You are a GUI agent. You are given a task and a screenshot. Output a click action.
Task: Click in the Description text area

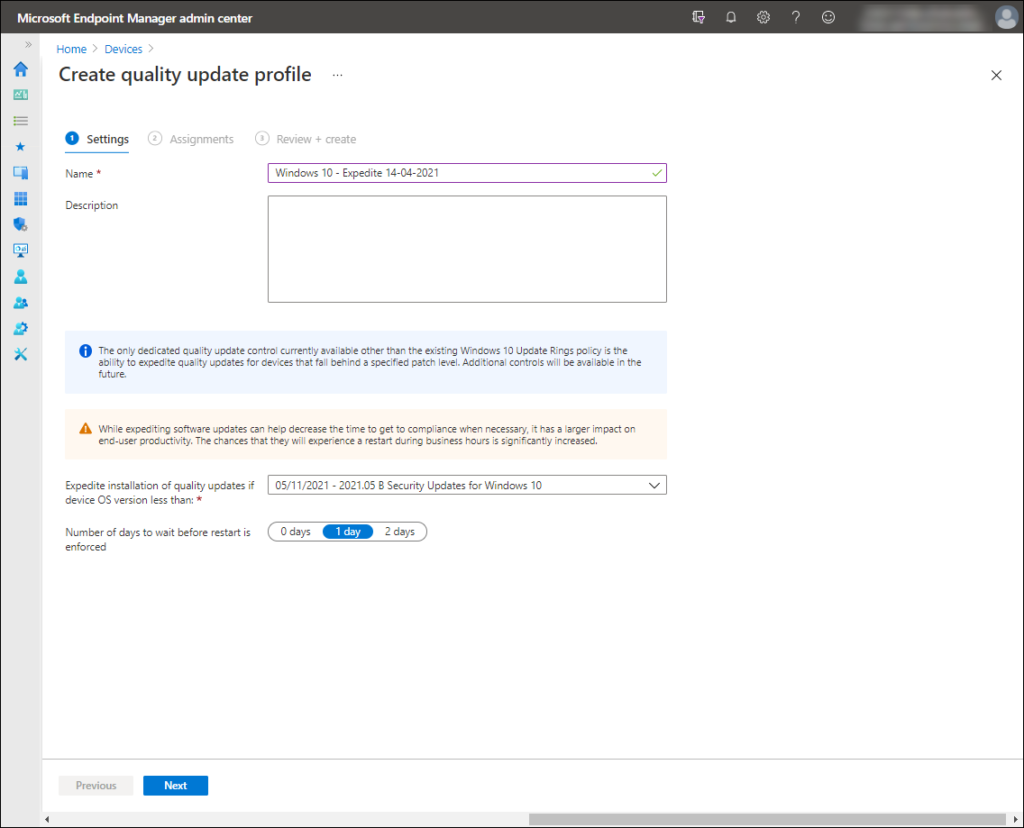click(467, 249)
